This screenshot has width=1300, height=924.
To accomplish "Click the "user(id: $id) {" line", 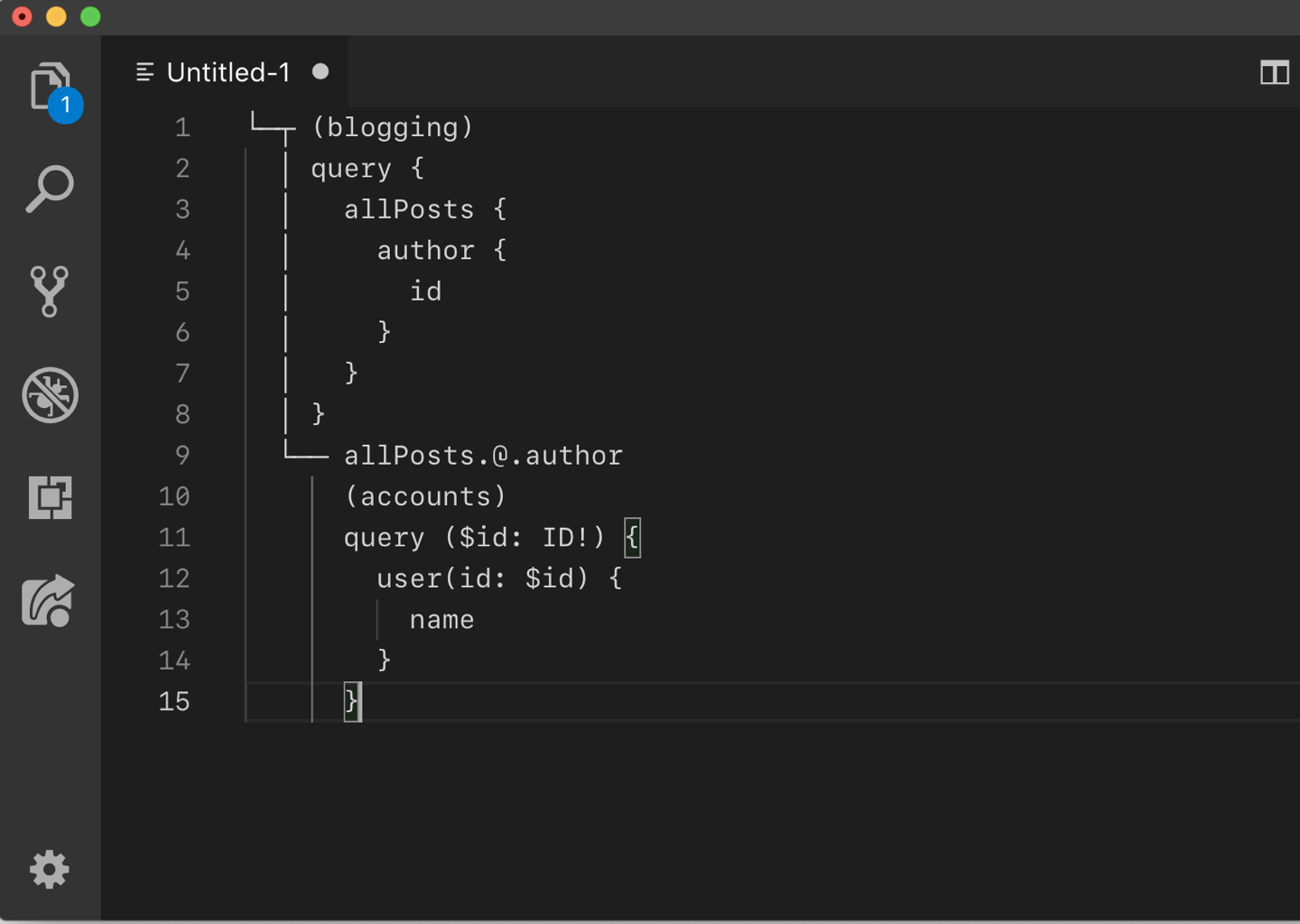I will point(499,578).
